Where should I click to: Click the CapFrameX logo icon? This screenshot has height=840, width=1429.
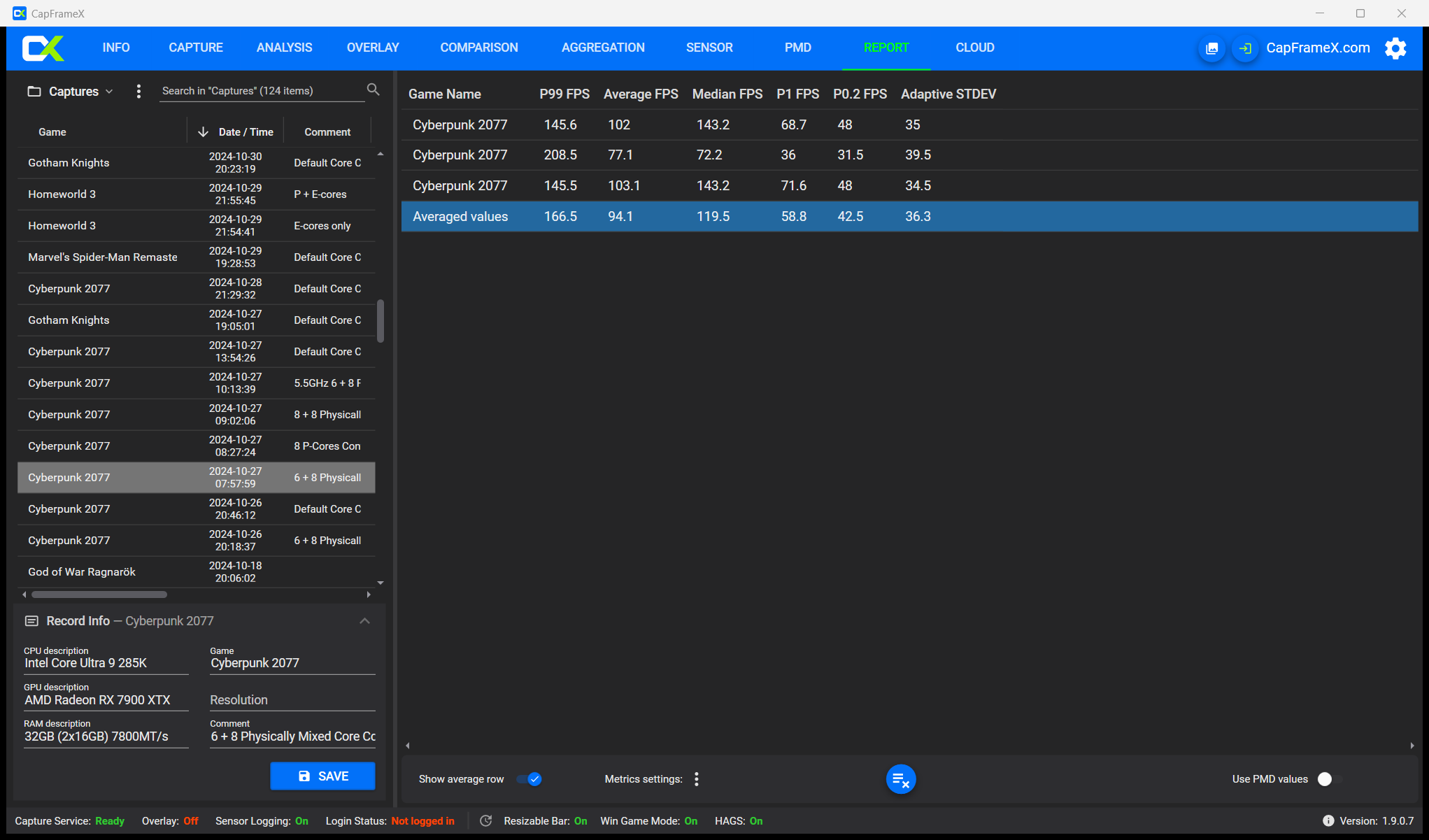[43, 48]
